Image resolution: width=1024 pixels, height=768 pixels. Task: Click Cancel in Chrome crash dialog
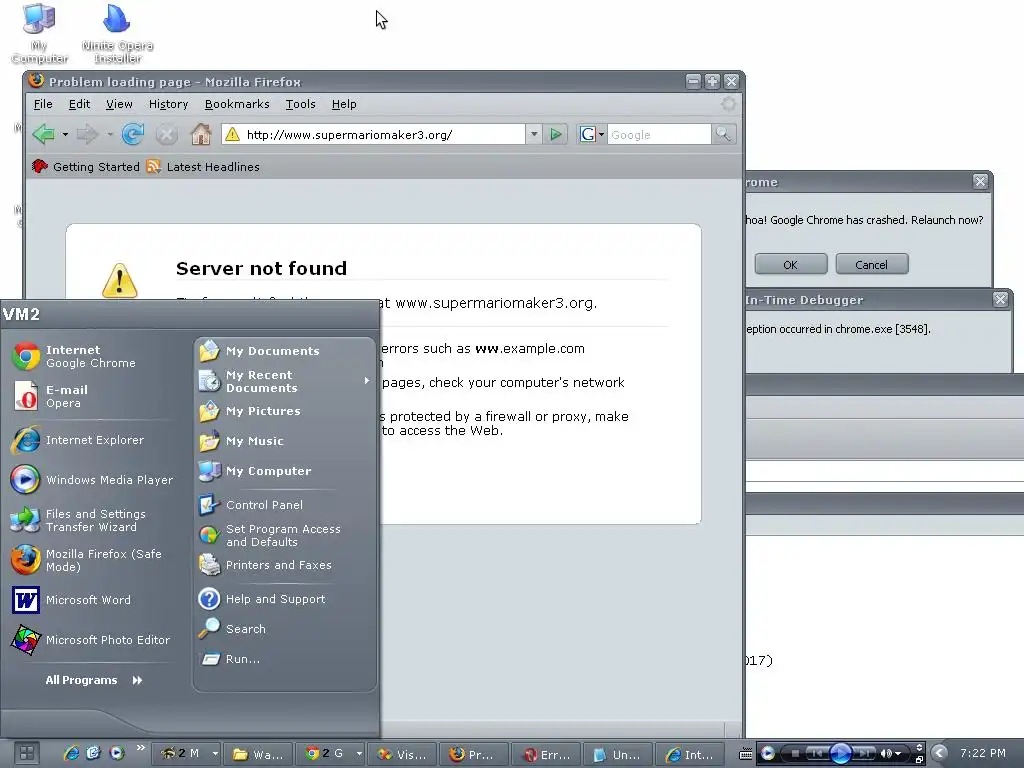click(872, 264)
